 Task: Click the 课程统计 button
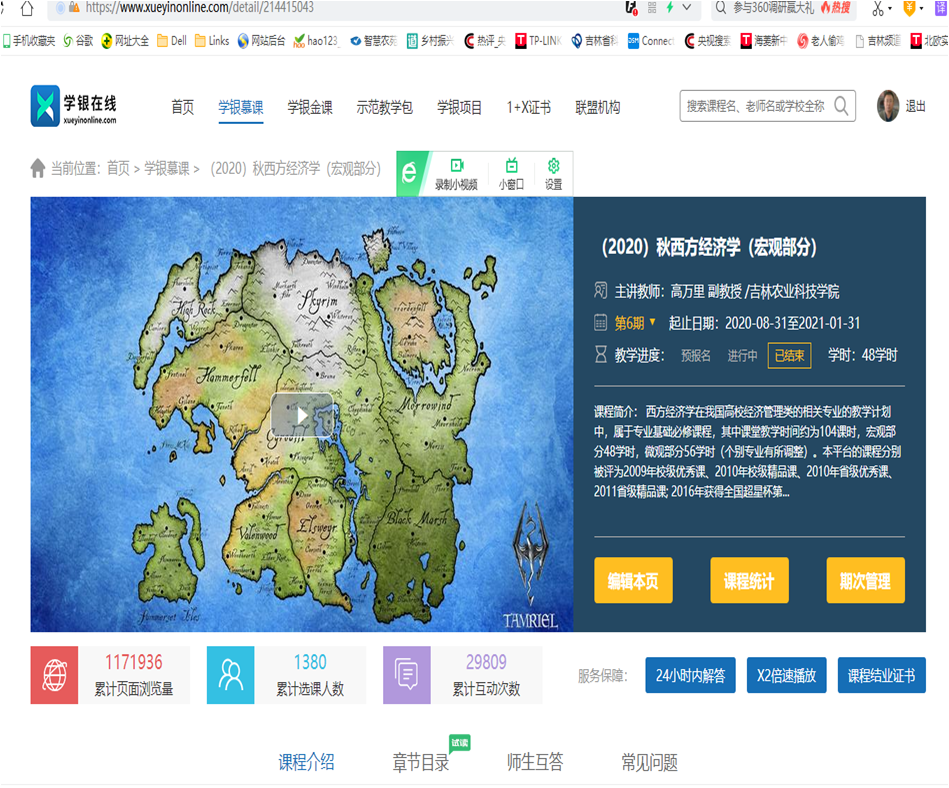tap(749, 580)
